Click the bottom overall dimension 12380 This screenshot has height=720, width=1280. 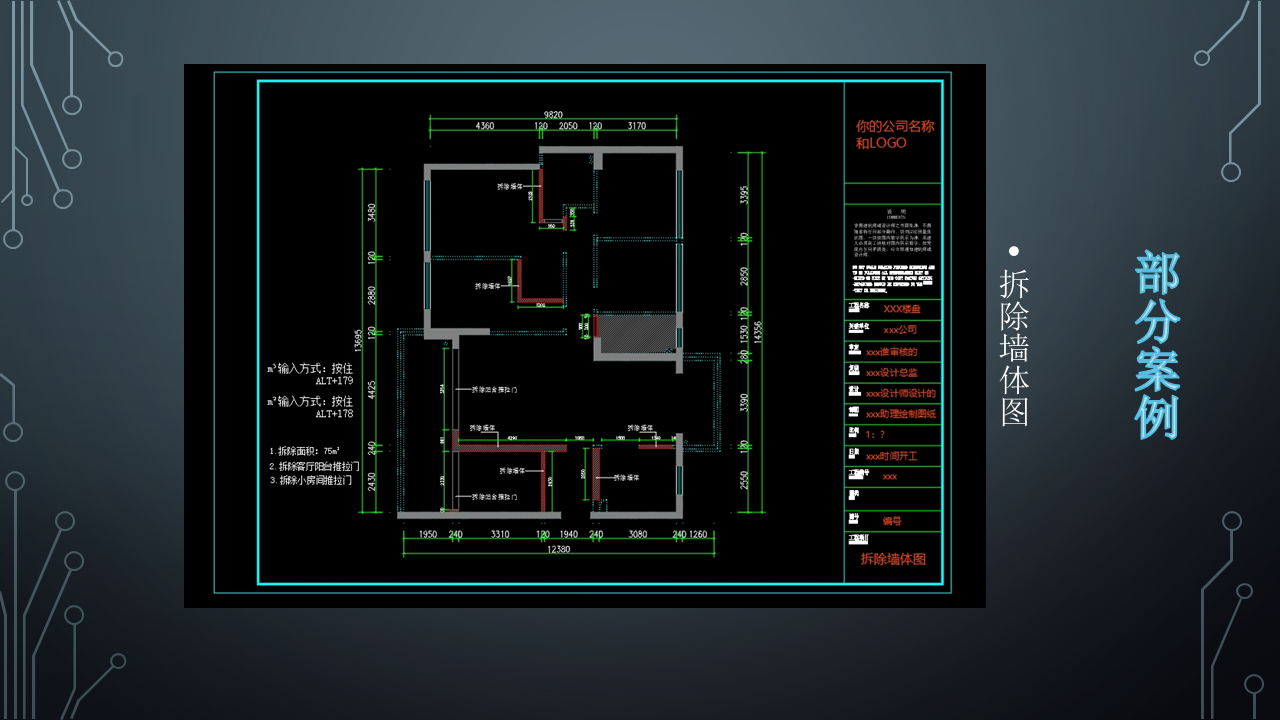[x=557, y=549]
